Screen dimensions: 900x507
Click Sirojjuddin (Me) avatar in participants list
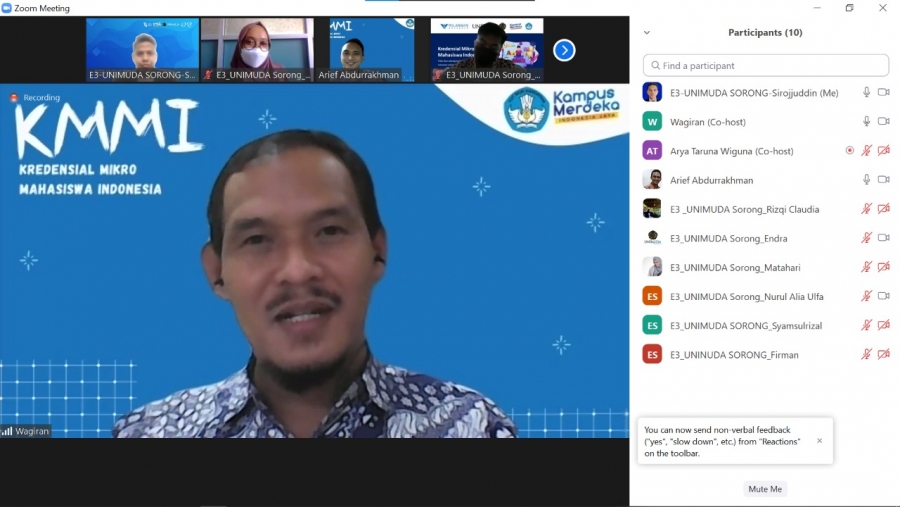[x=652, y=92]
